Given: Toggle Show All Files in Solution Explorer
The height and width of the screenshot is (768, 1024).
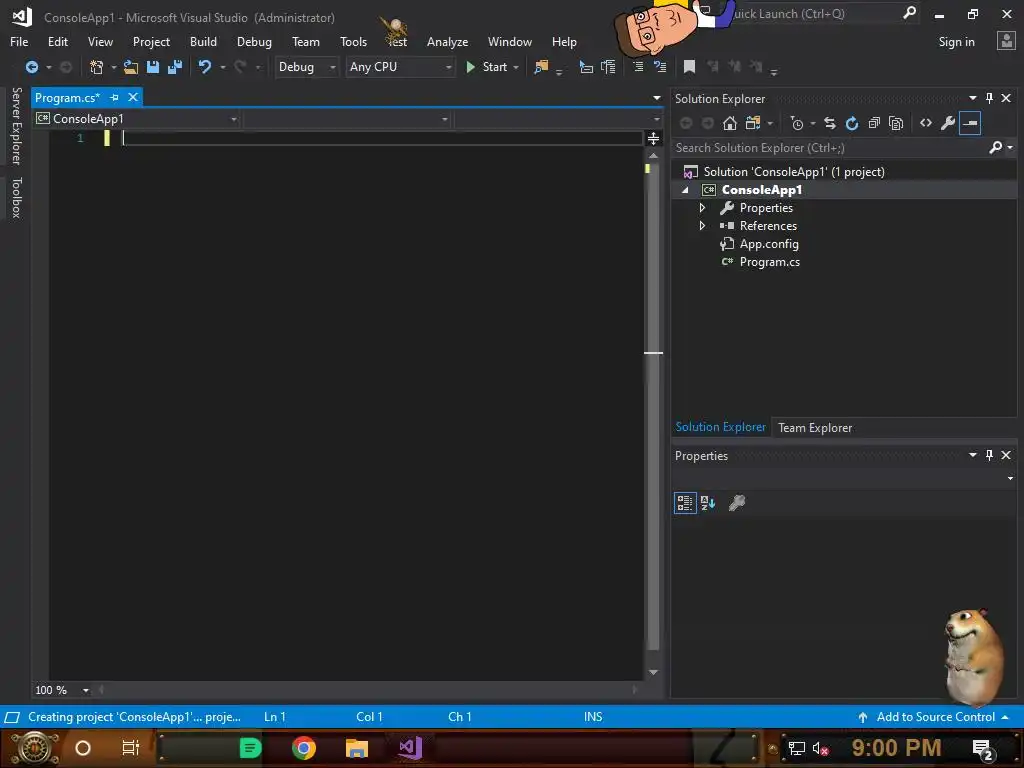Looking at the screenshot, I should tap(896, 123).
